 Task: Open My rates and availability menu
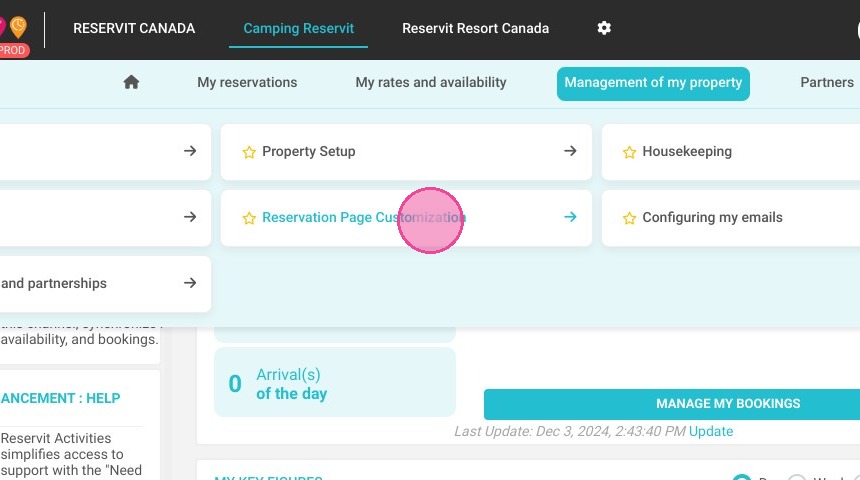[x=431, y=82]
